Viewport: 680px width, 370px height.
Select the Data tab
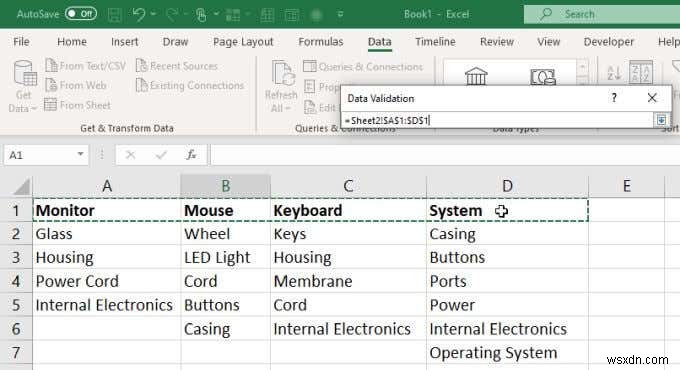tap(379, 42)
